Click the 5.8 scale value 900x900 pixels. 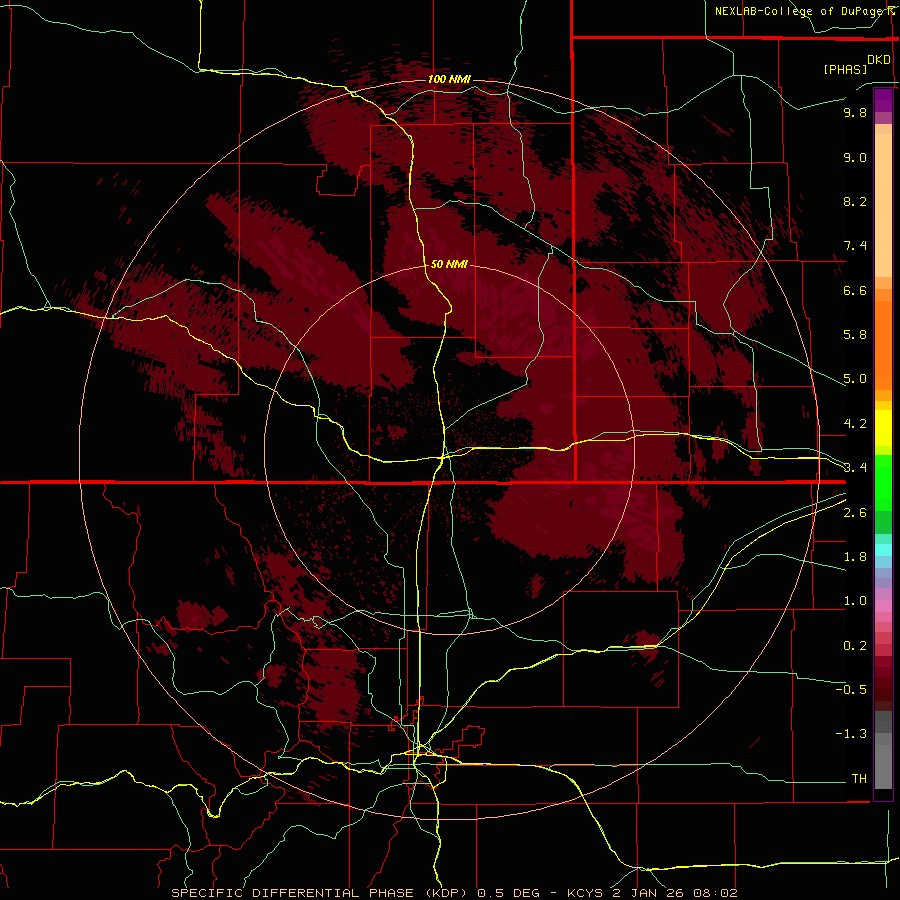(855, 335)
